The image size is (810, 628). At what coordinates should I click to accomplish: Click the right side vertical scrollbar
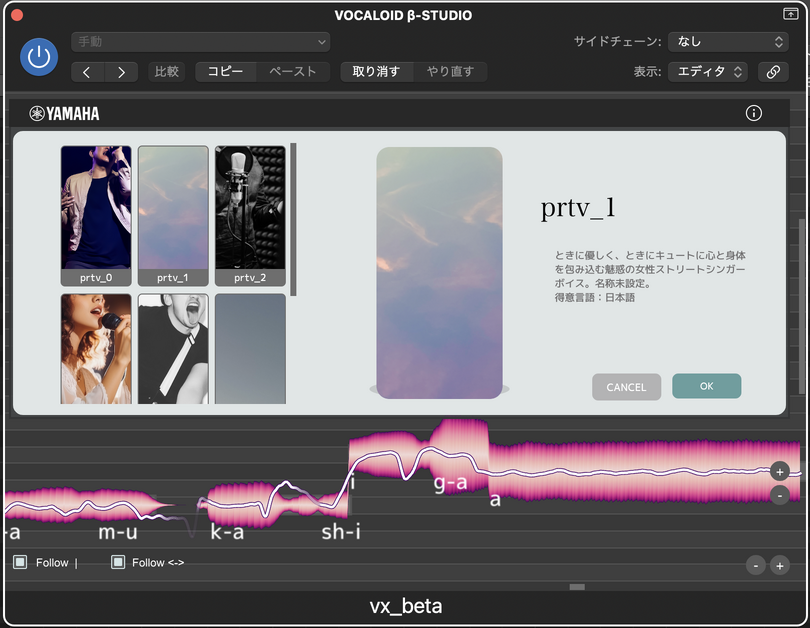(801, 307)
